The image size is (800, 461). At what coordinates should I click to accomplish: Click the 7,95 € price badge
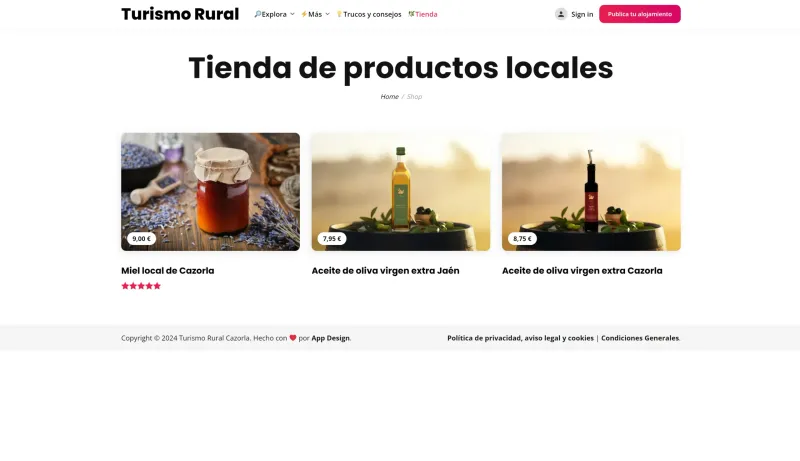tap(332, 239)
